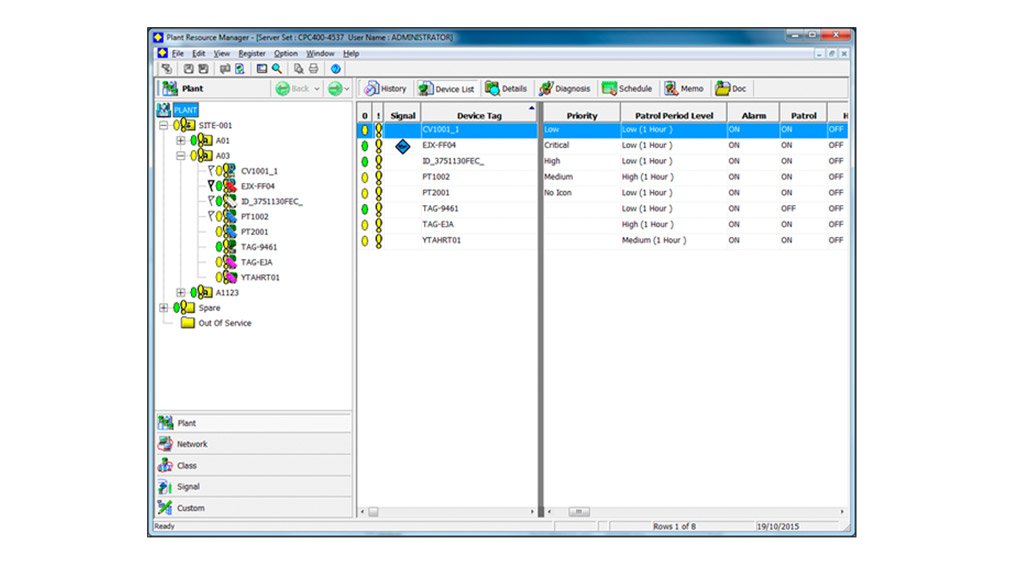This screenshot has height=575, width=1022.
Task: Click the gray double-arrow sync toolbar icon
Action: pyautogui.click(x=225, y=68)
